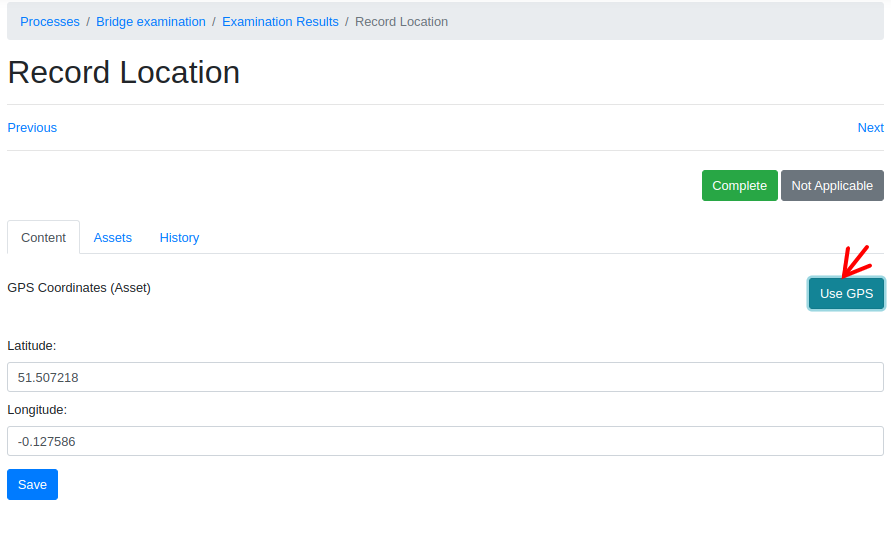Open the History tab

pos(179,237)
